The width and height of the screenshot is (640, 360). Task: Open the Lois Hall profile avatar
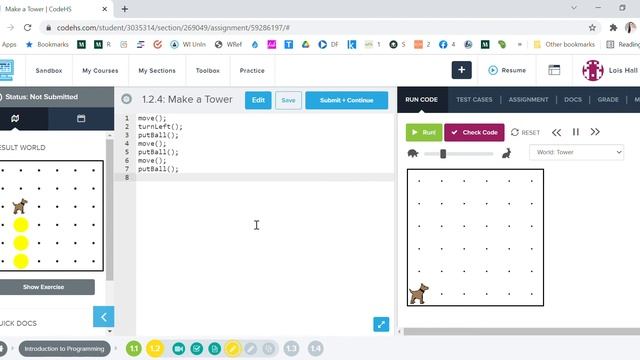pyautogui.click(x=593, y=70)
